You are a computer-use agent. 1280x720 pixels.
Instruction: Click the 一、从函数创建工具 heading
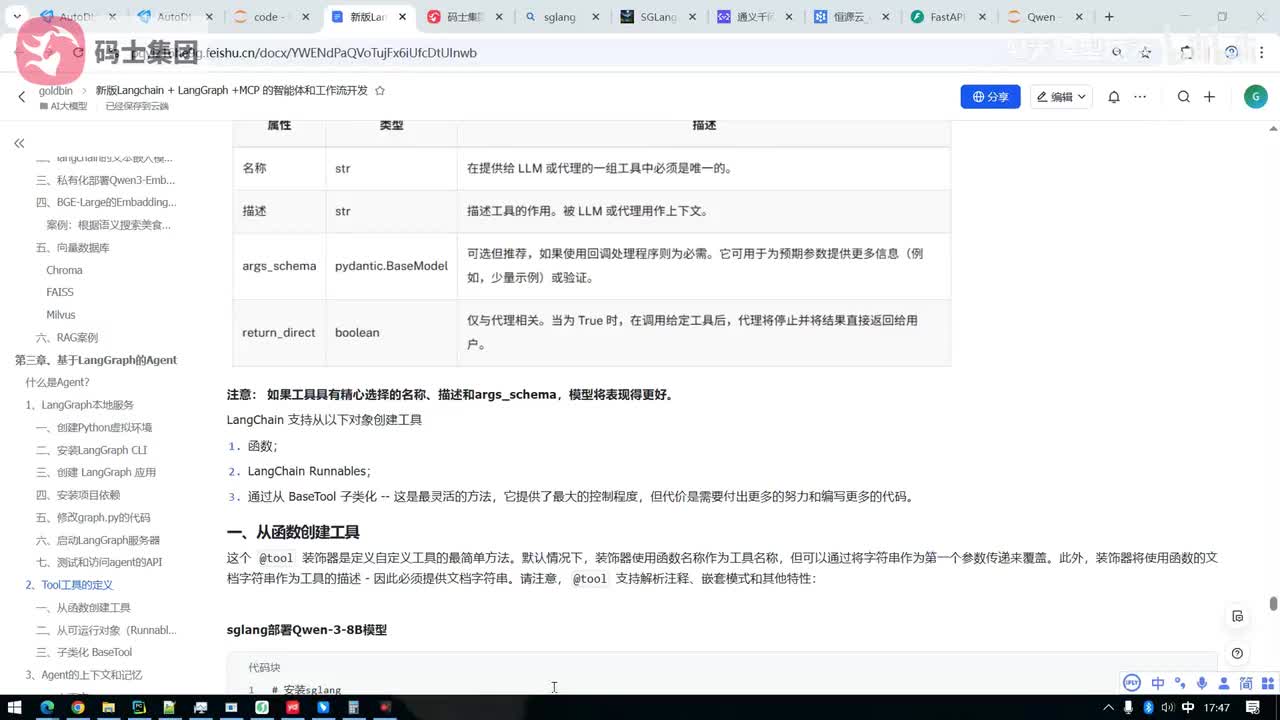click(293, 532)
